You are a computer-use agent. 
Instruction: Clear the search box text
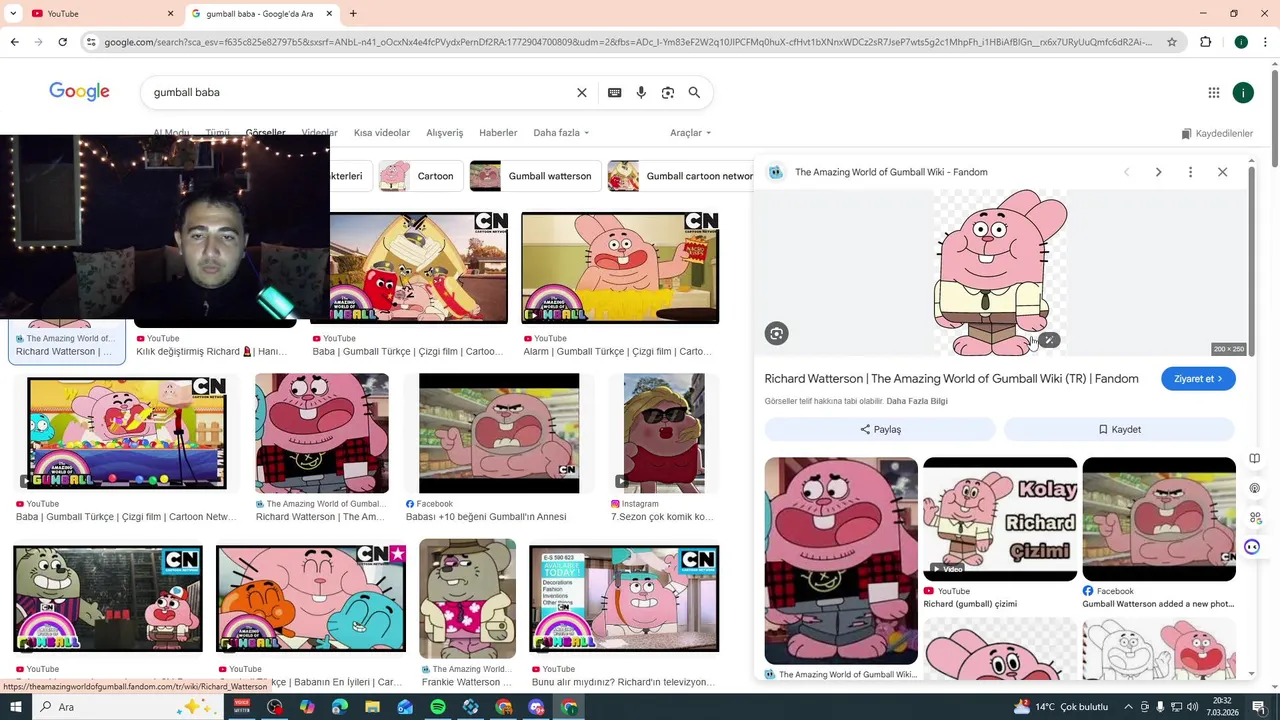tap(582, 92)
